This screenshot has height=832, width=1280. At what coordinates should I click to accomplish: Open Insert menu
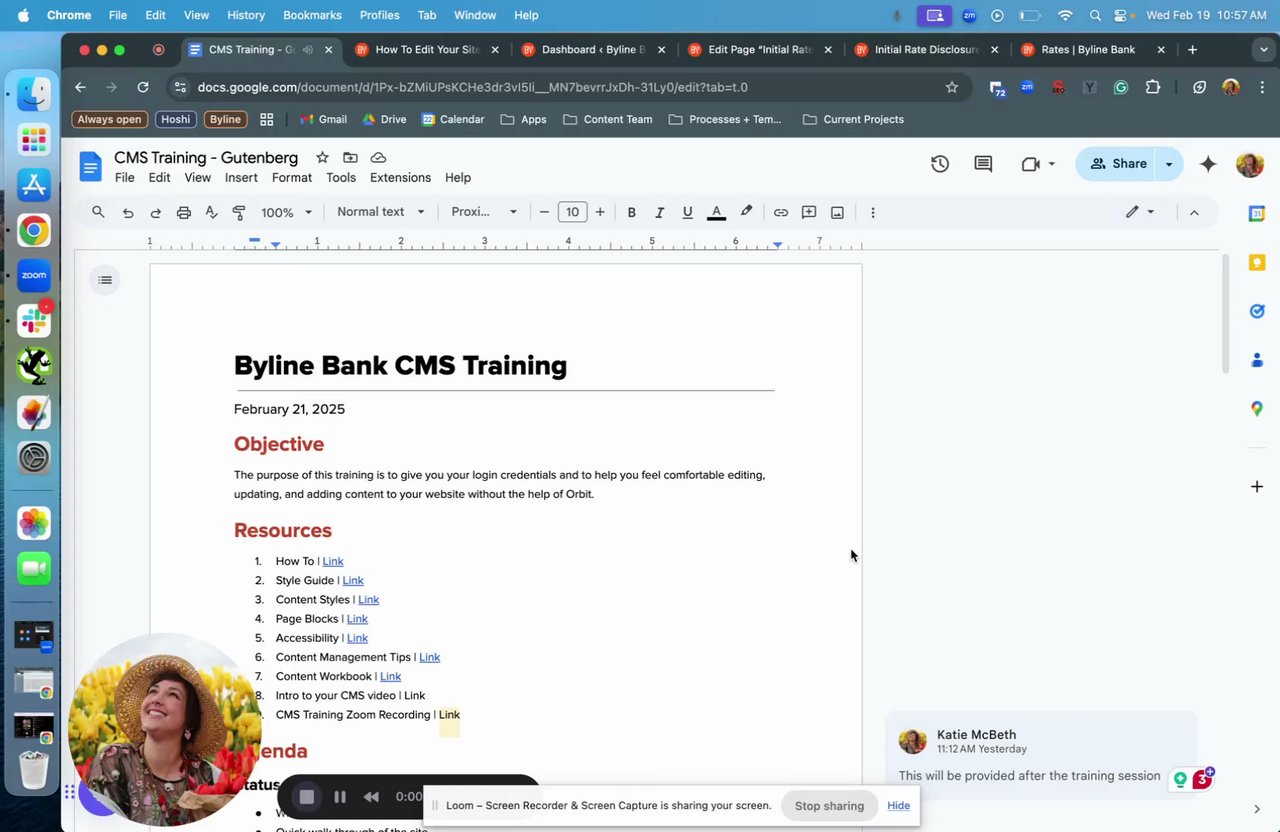(x=241, y=178)
